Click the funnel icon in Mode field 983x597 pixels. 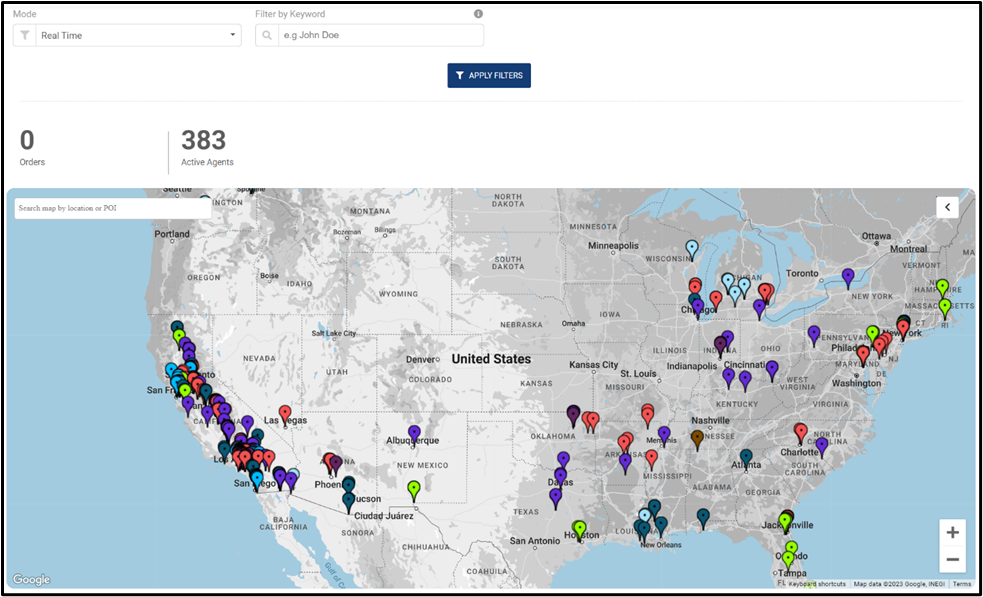click(x=24, y=36)
